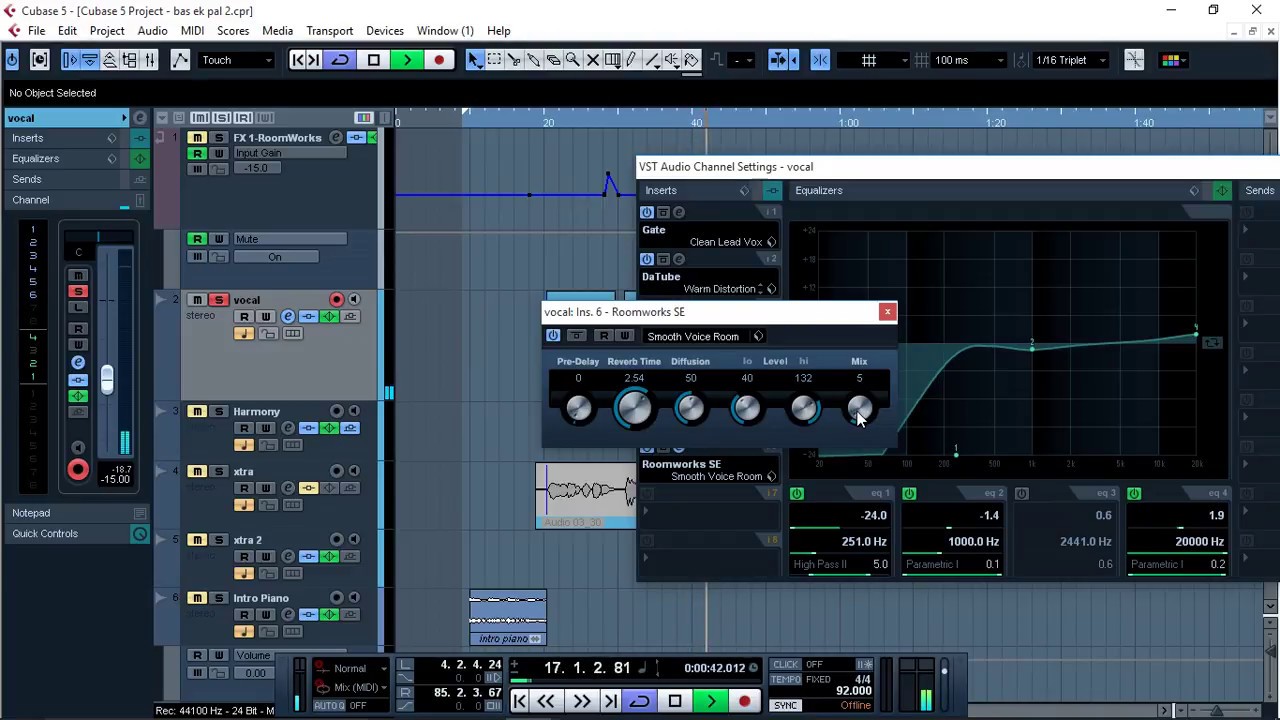Solo the Intro Piano track

pos(219,598)
